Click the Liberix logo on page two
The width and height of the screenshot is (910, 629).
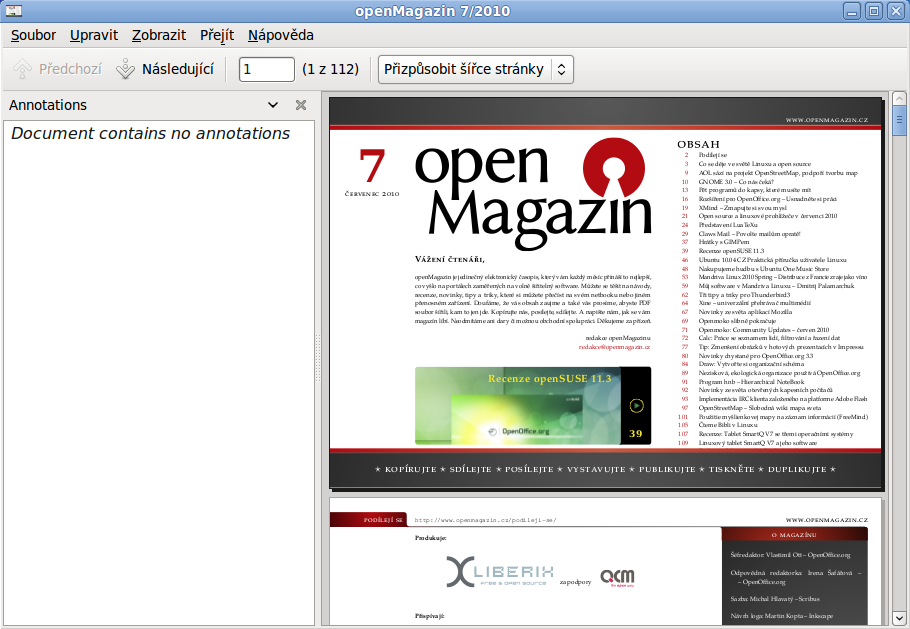pyautogui.click(x=500, y=572)
